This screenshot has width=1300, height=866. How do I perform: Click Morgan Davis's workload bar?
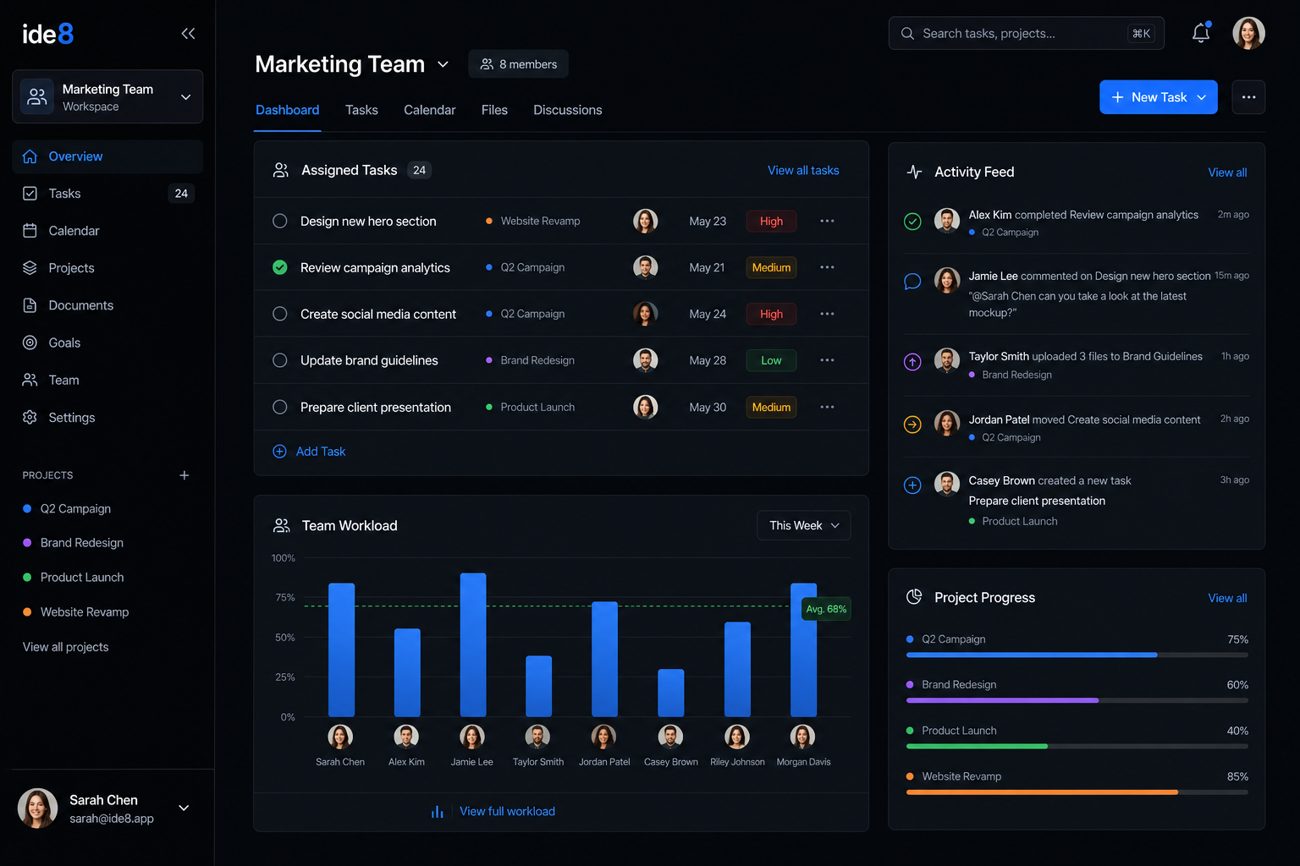[803, 650]
